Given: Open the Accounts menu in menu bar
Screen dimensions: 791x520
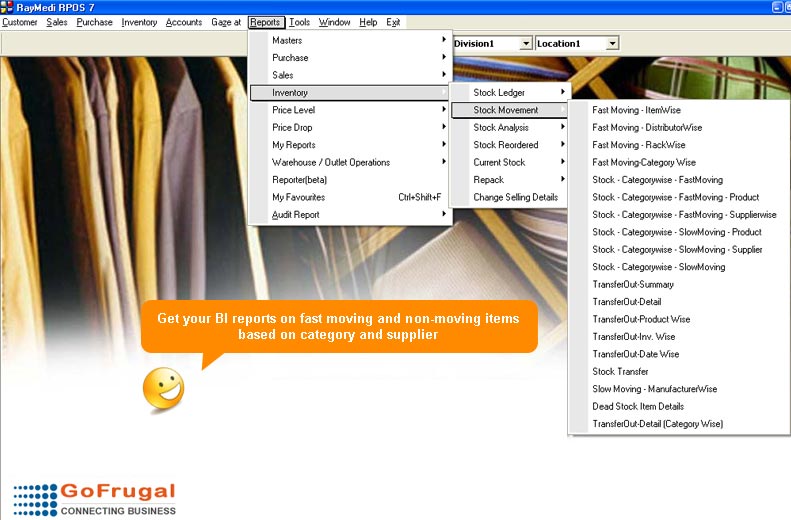Looking at the screenshot, I should click(x=183, y=22).
